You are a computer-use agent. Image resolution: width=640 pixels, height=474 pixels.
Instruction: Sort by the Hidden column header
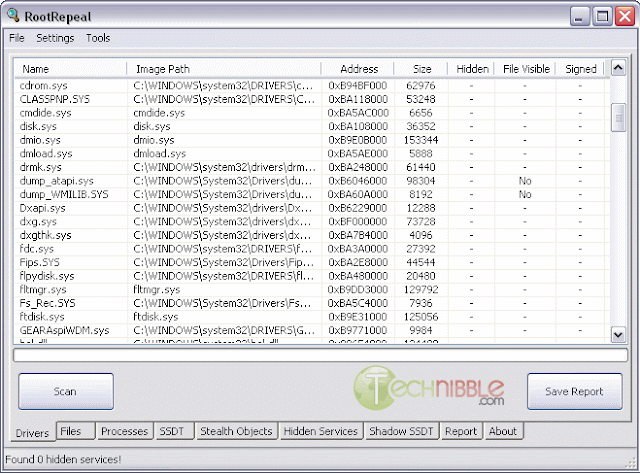pyautogui.click(x=471, y=69)
